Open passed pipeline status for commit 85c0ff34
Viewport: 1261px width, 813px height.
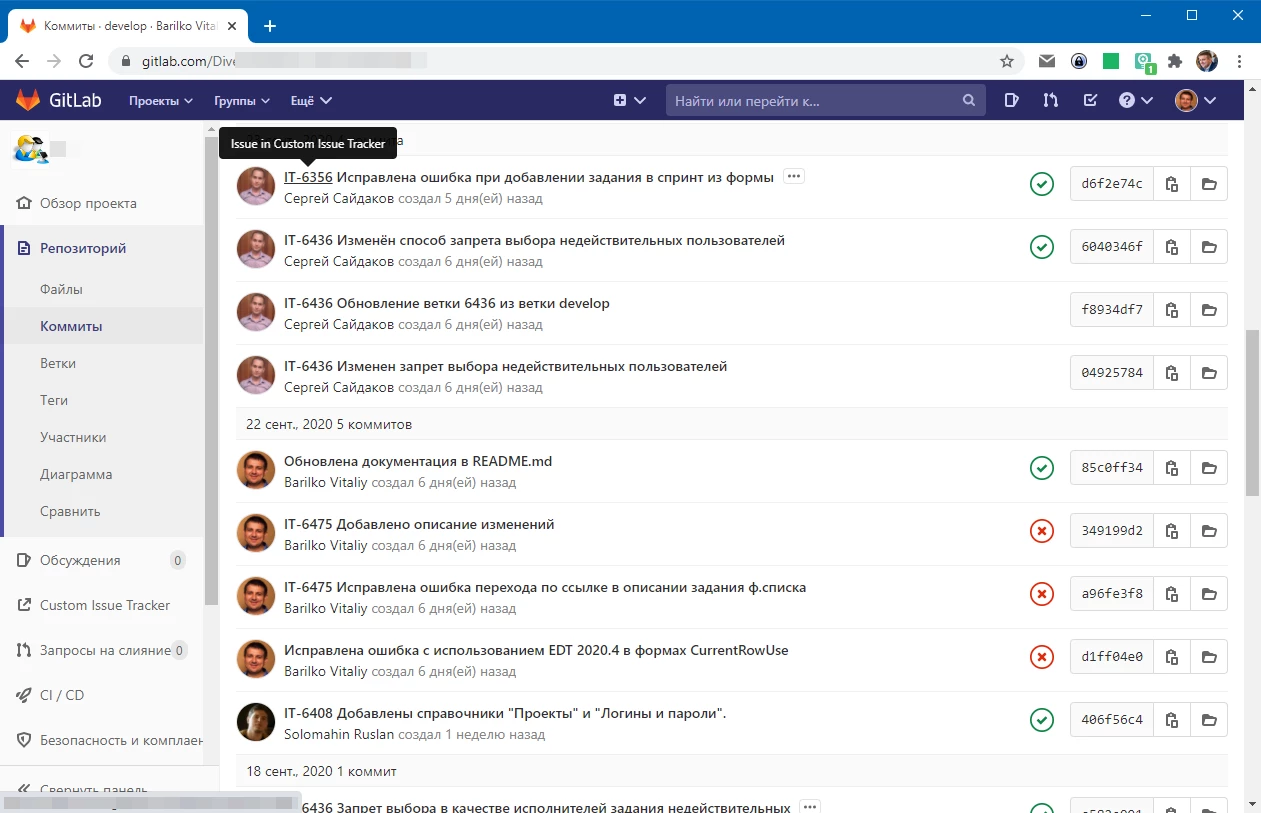point(1042,467)
